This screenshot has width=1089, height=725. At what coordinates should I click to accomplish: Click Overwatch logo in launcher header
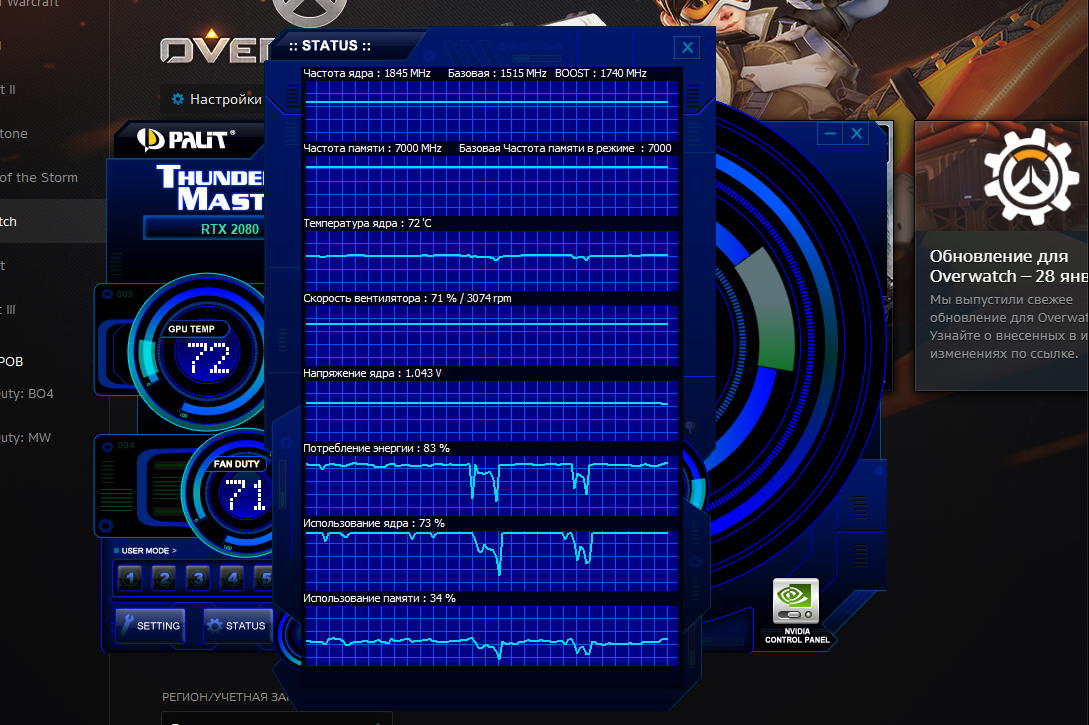(x=217, y=47)
